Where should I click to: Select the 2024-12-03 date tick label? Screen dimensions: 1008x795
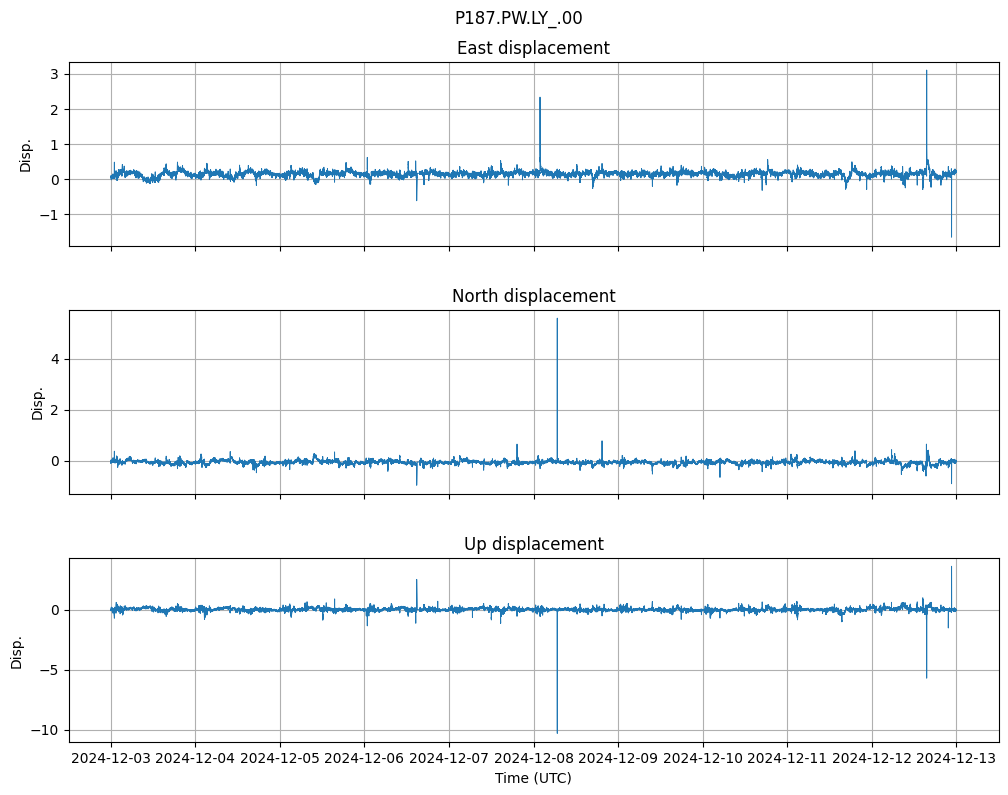pyautogui.click(x=111, y=758)
